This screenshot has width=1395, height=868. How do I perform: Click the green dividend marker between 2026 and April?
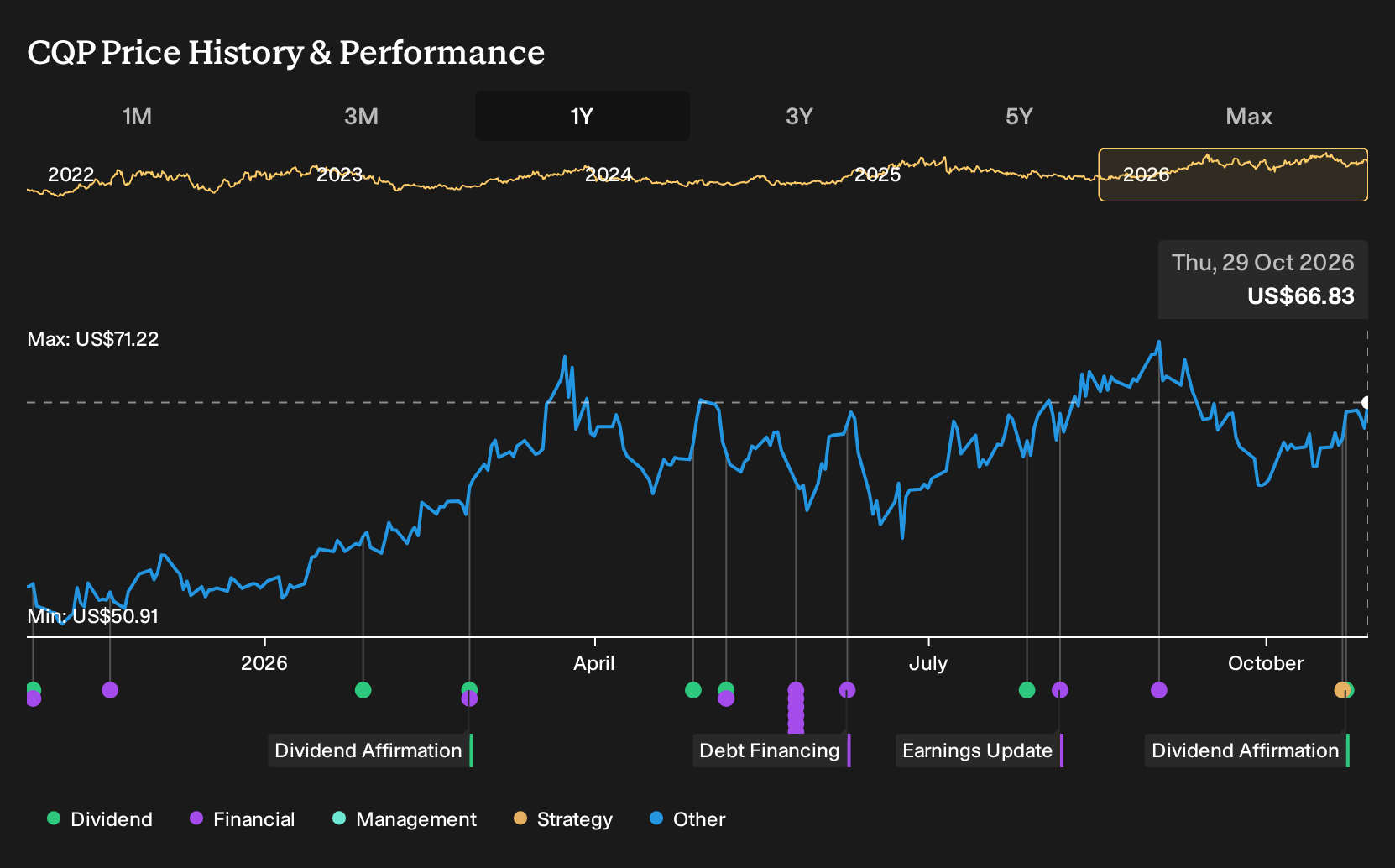363,690
